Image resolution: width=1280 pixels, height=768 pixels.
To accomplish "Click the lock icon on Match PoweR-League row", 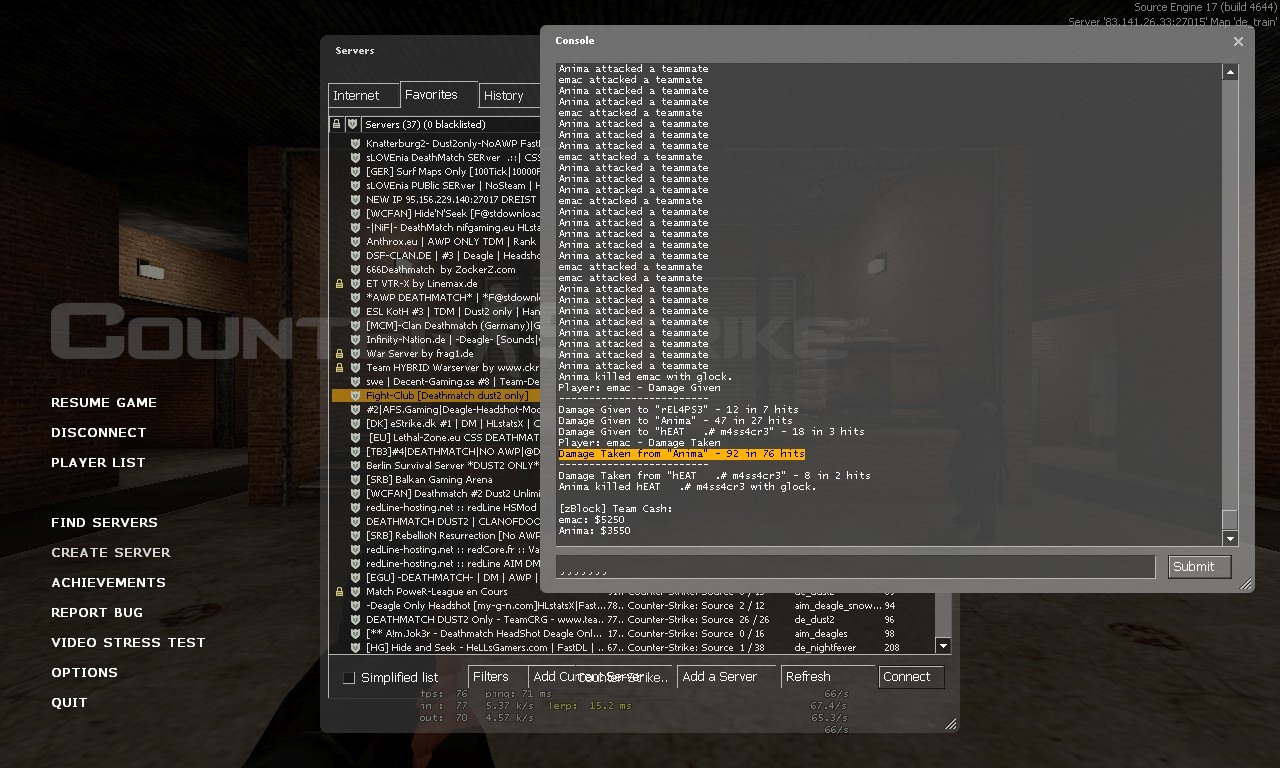I will coord(339,592).
